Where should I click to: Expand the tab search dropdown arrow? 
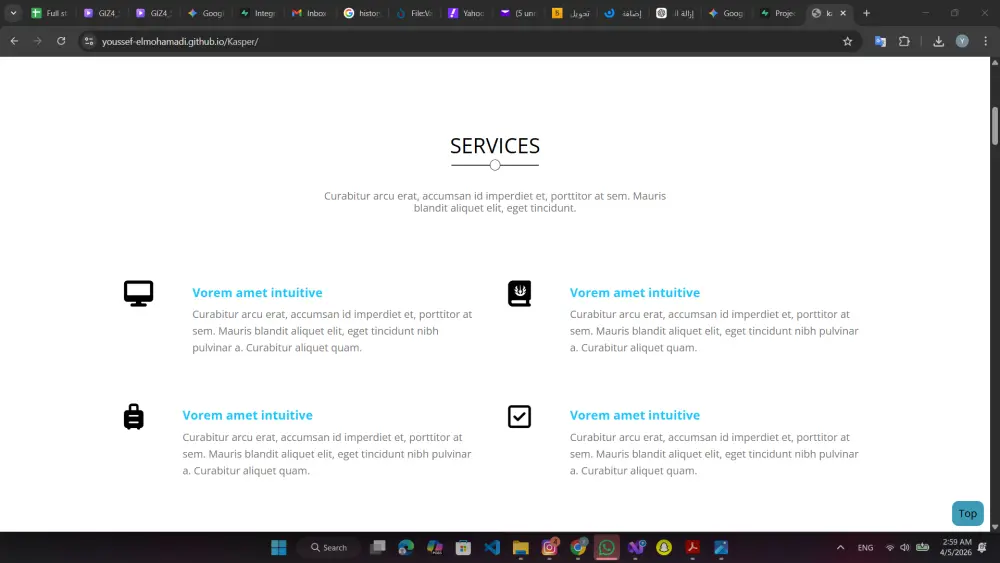pos(13,13)
